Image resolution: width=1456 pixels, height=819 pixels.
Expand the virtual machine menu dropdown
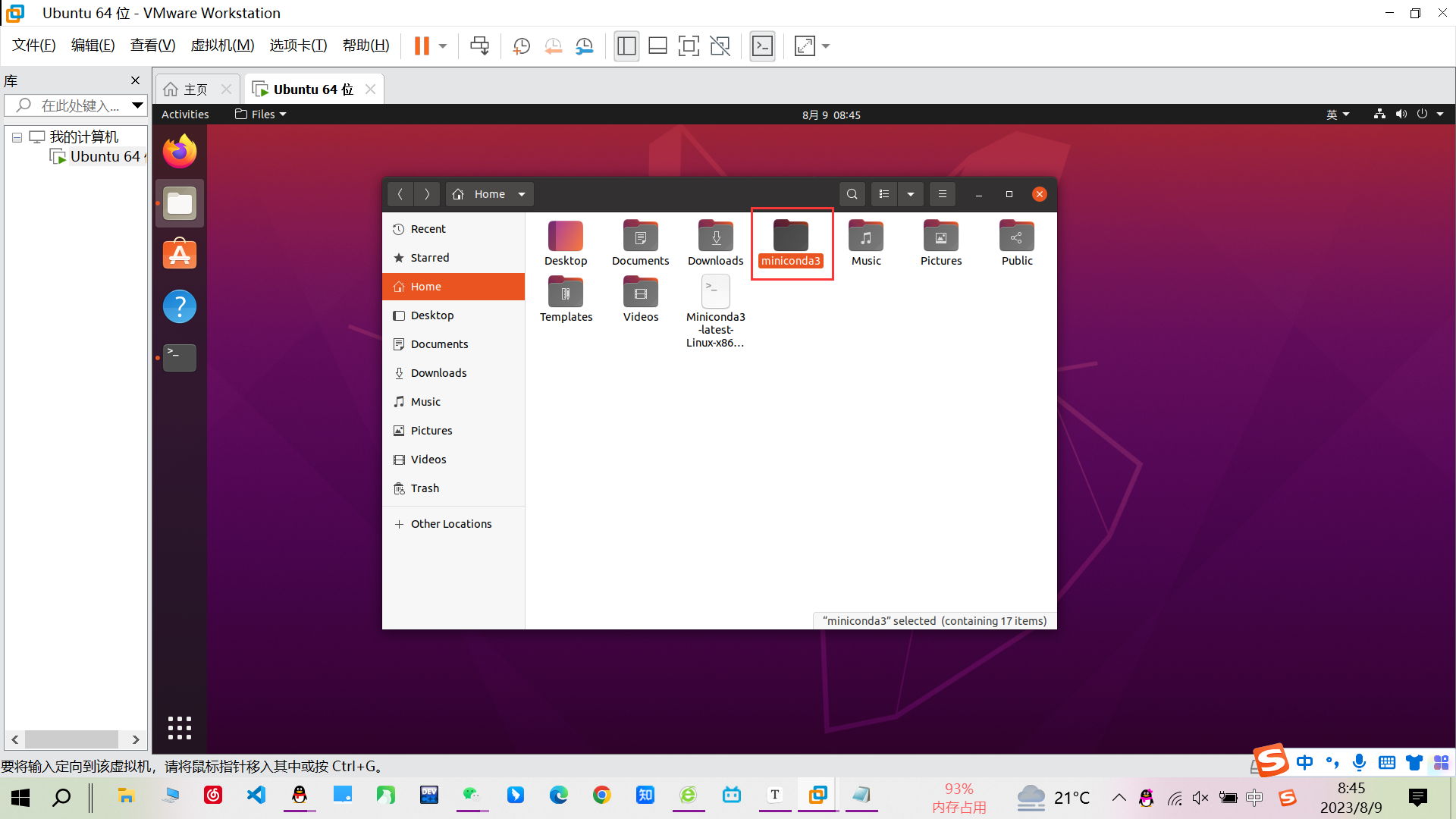(221, 45)
